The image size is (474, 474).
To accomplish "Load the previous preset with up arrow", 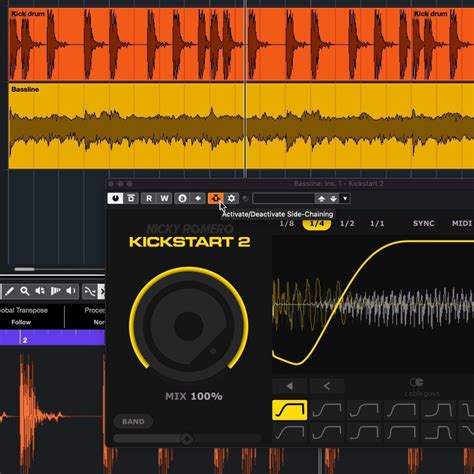I will 321,199.
